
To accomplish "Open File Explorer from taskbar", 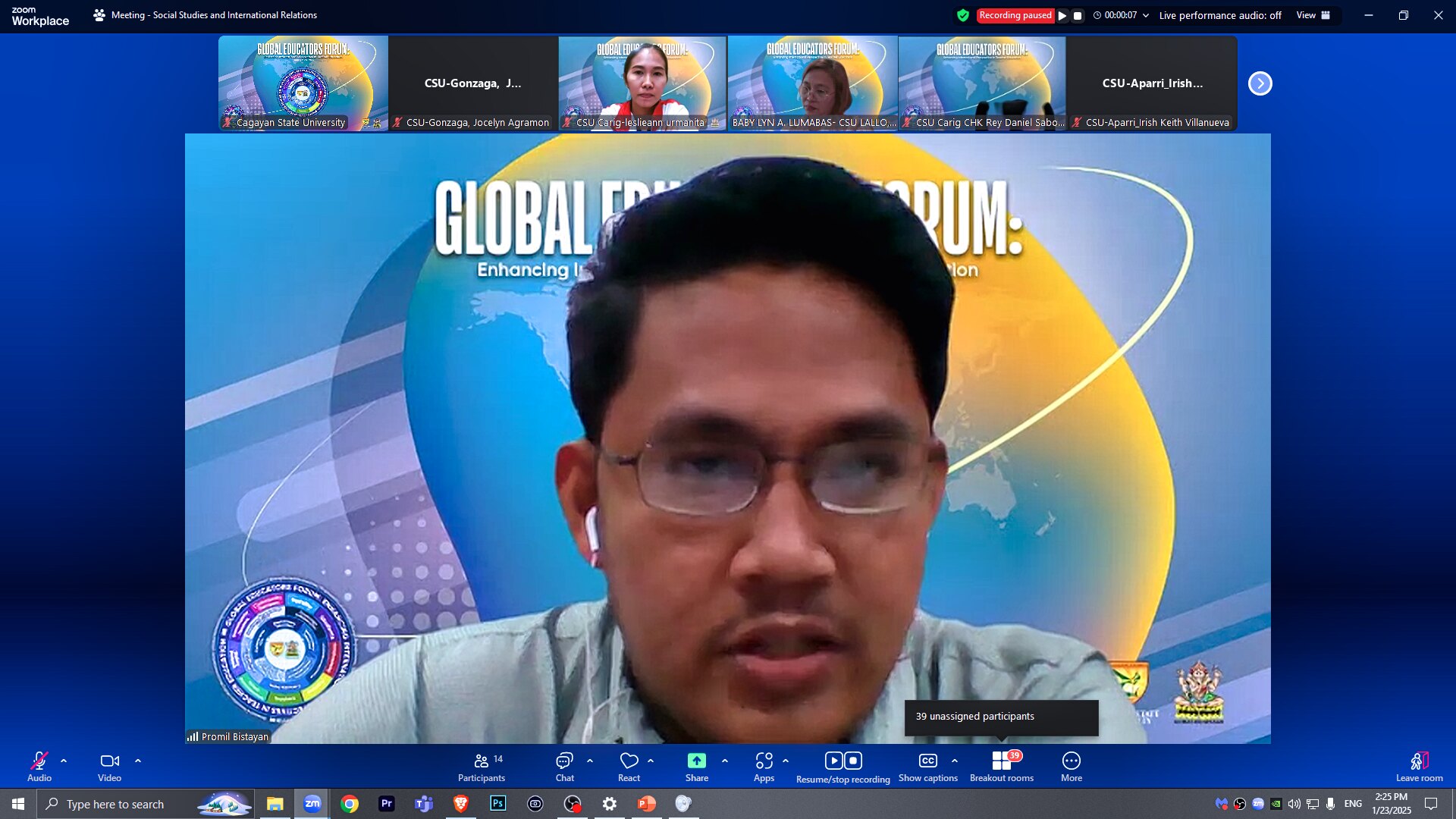I will click(x=275, y=804).
